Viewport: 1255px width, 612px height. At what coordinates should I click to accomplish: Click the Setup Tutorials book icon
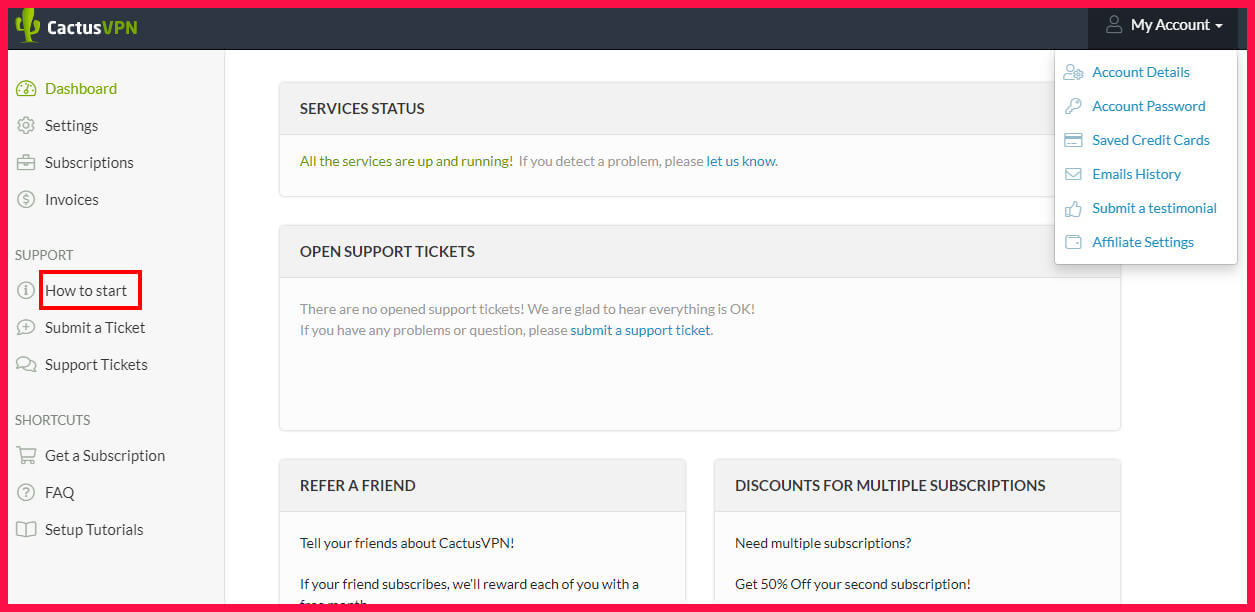pos(26,529)
